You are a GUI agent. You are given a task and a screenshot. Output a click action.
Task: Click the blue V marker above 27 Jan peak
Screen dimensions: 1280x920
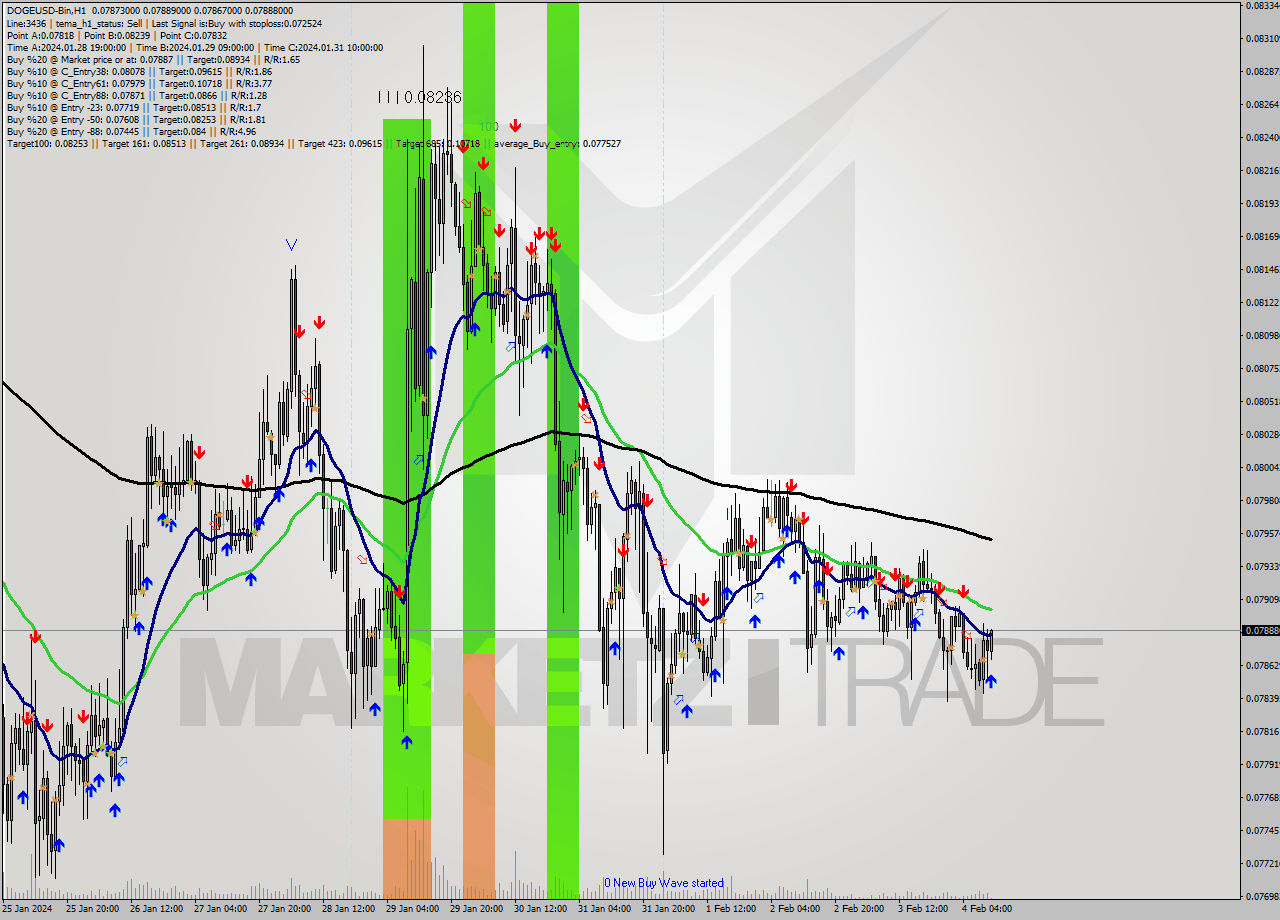click(x=291, y=244)
